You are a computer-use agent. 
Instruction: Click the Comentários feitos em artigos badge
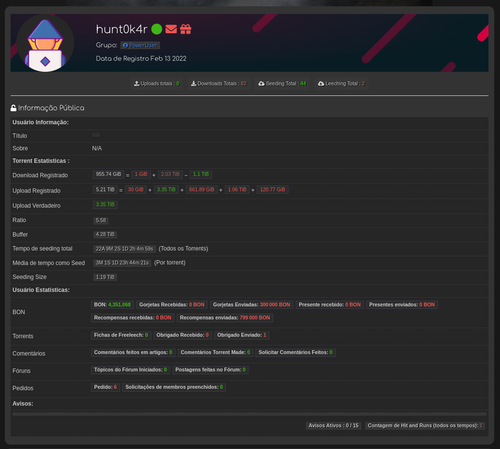(x=133, y=352)
